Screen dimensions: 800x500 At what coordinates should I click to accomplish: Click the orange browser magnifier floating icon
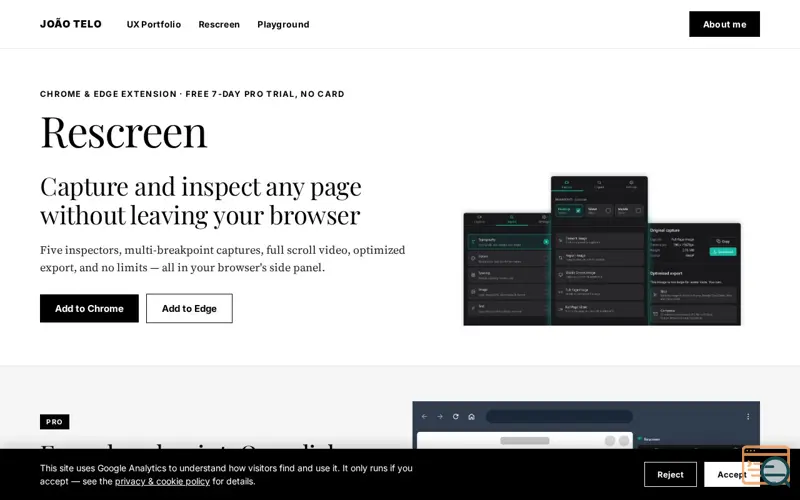[766, 465]
